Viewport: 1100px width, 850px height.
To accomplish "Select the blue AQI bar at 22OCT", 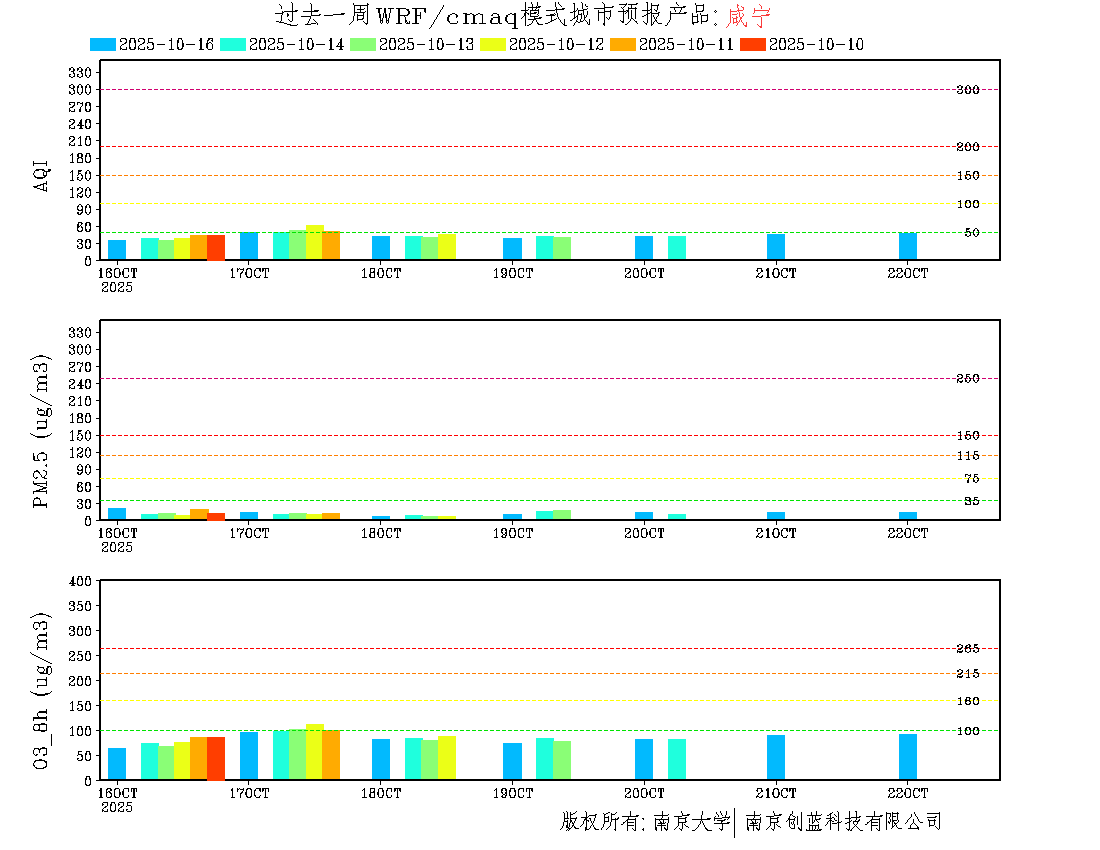I will tap(908, 246).
